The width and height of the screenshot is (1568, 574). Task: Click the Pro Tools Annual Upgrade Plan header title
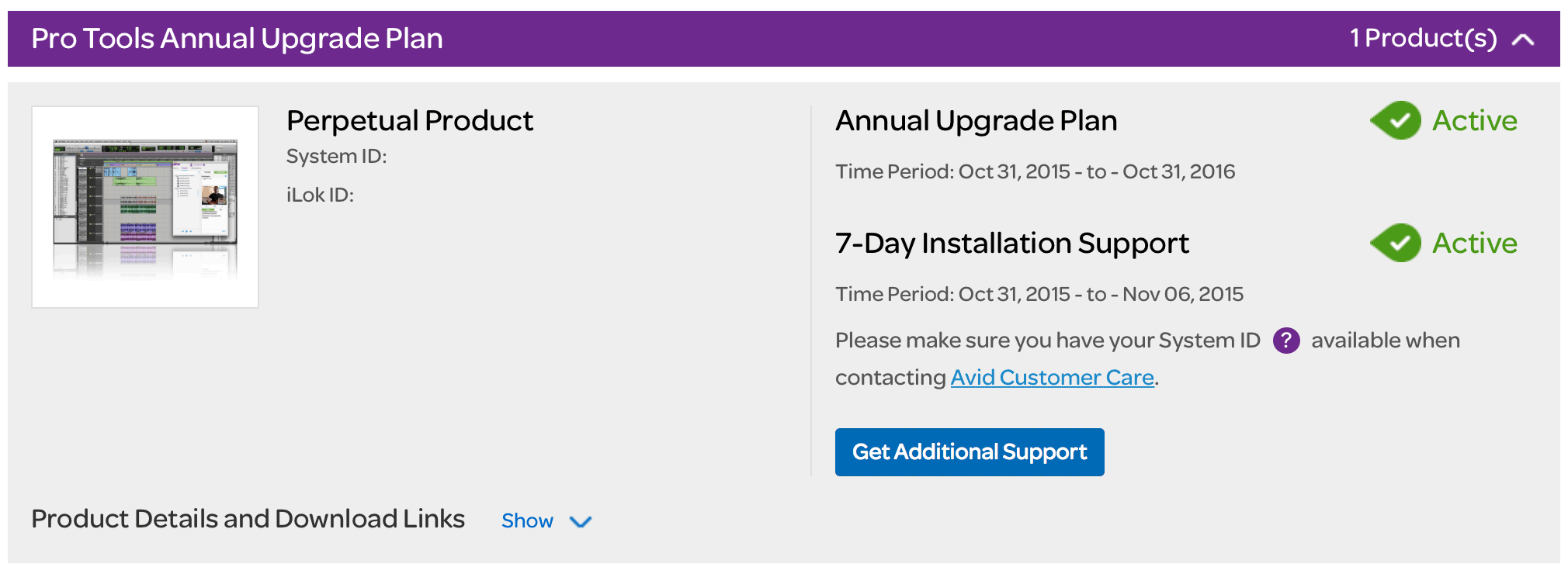pos(237,39)
